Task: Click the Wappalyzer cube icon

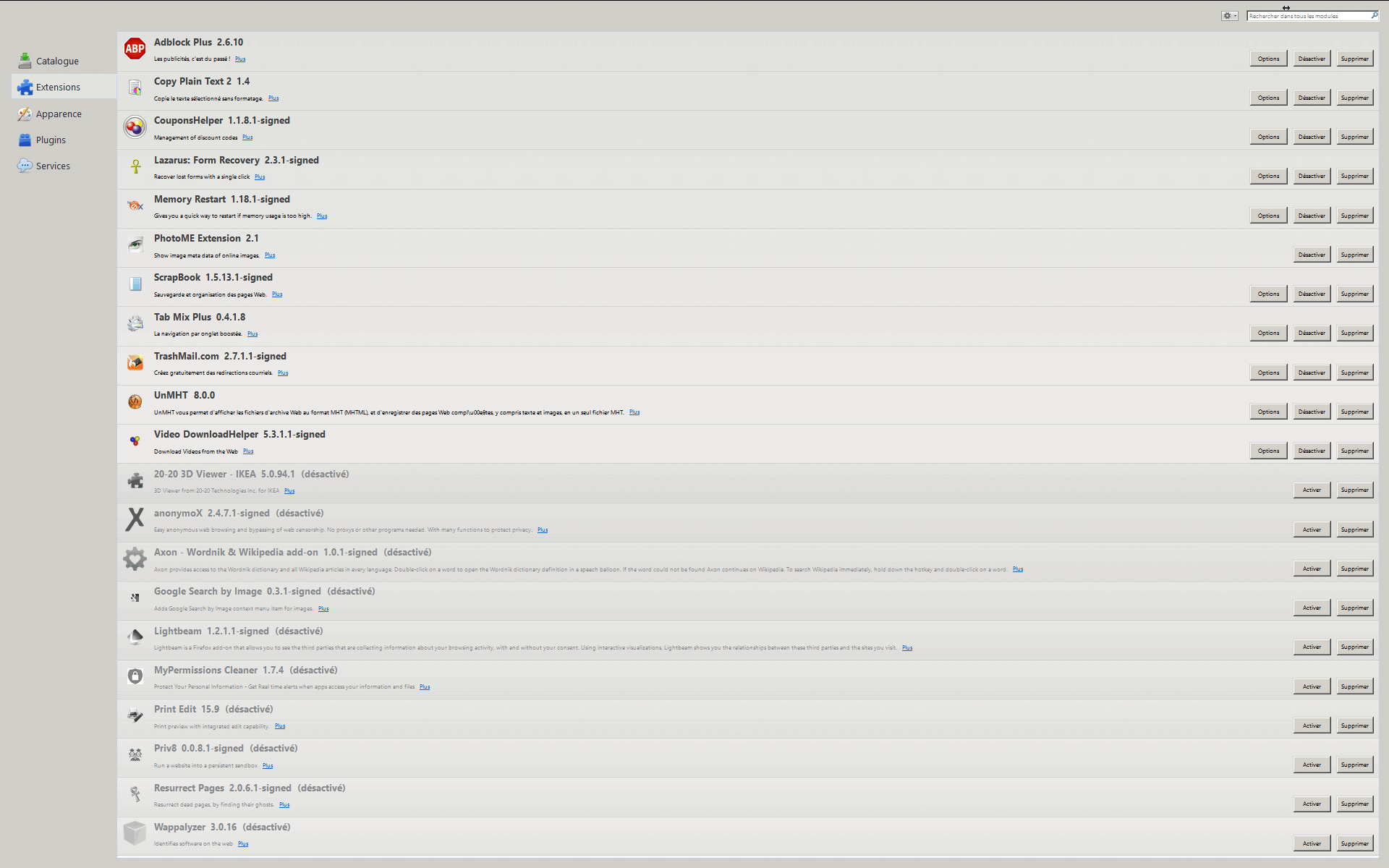Action: click(x=135, y=833)
